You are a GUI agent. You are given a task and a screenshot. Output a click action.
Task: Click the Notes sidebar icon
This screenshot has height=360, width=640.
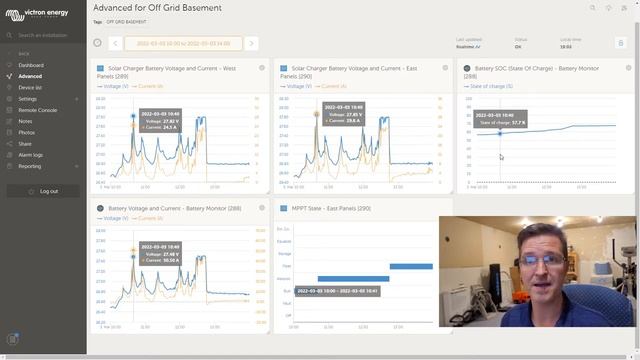pyautogui.click(x=9, y=122)
